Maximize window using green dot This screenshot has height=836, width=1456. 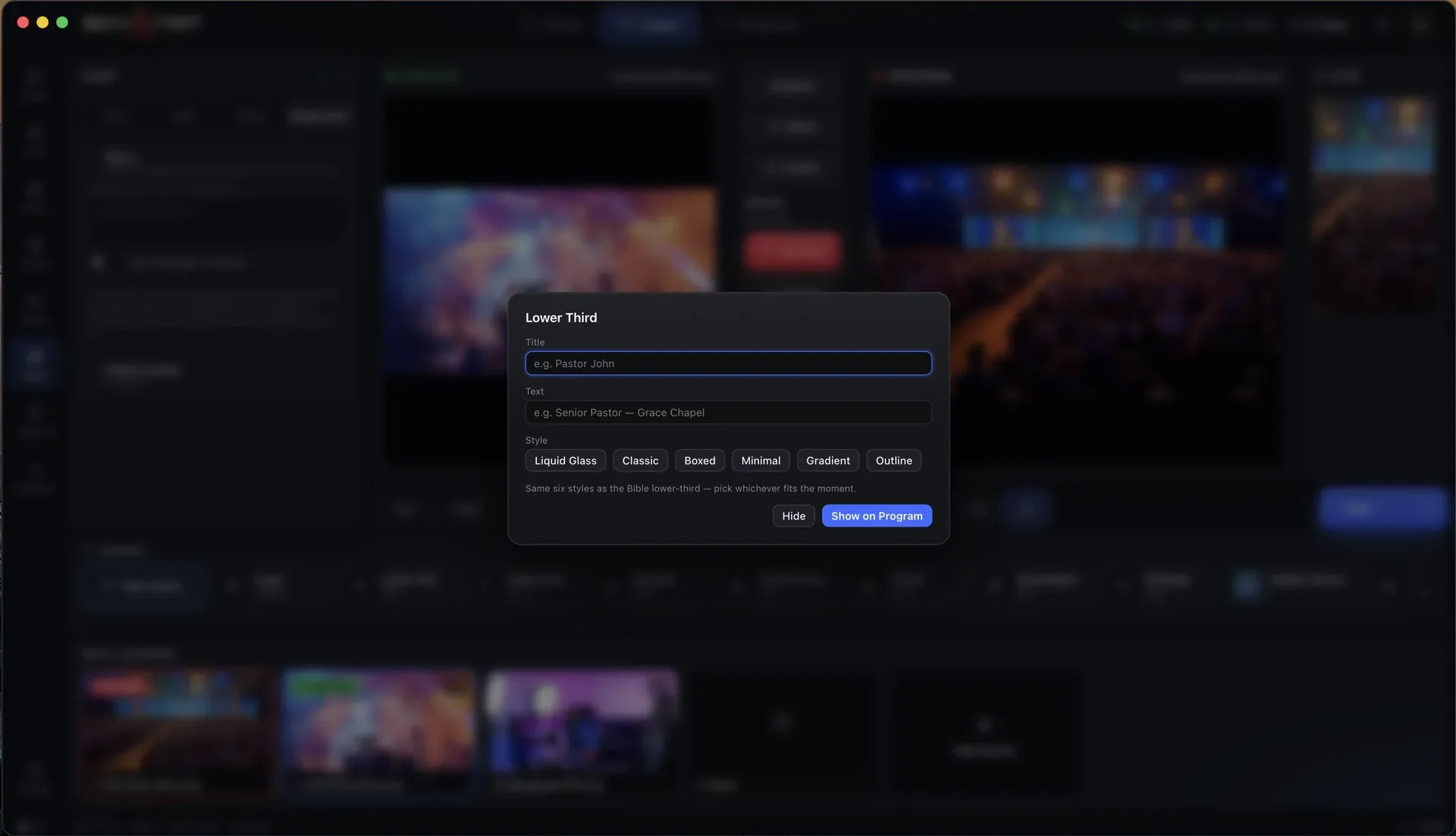tap(62, 23)
